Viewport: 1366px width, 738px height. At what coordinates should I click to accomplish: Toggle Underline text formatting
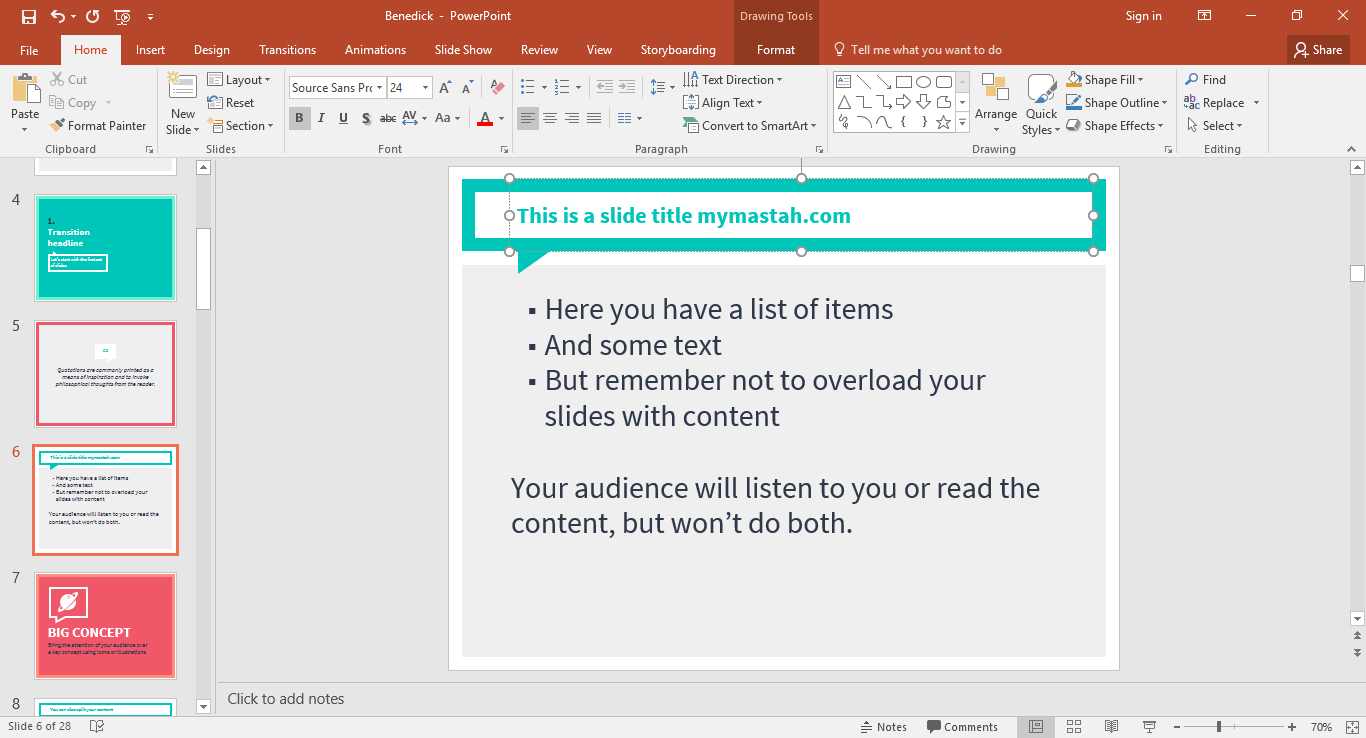pyautogui.click(x=343, y=118)
